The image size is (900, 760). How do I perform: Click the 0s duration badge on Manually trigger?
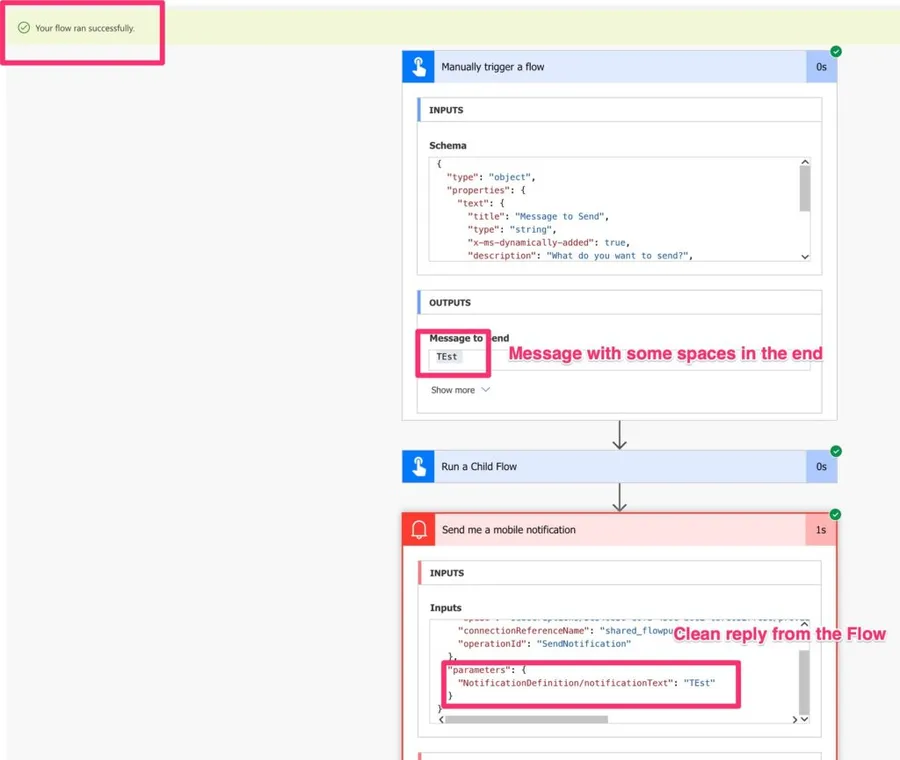(821, 67)
